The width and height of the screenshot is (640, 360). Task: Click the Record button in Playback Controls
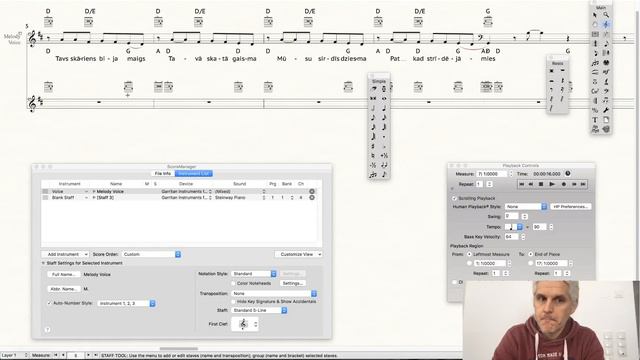click(x=564, y=184)
